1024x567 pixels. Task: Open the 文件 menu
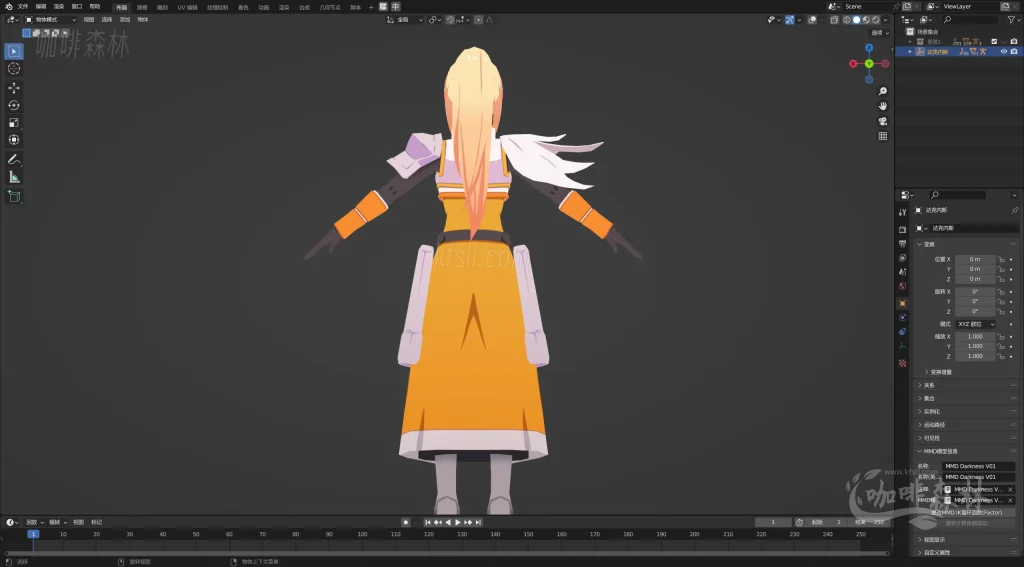[23, 7]
